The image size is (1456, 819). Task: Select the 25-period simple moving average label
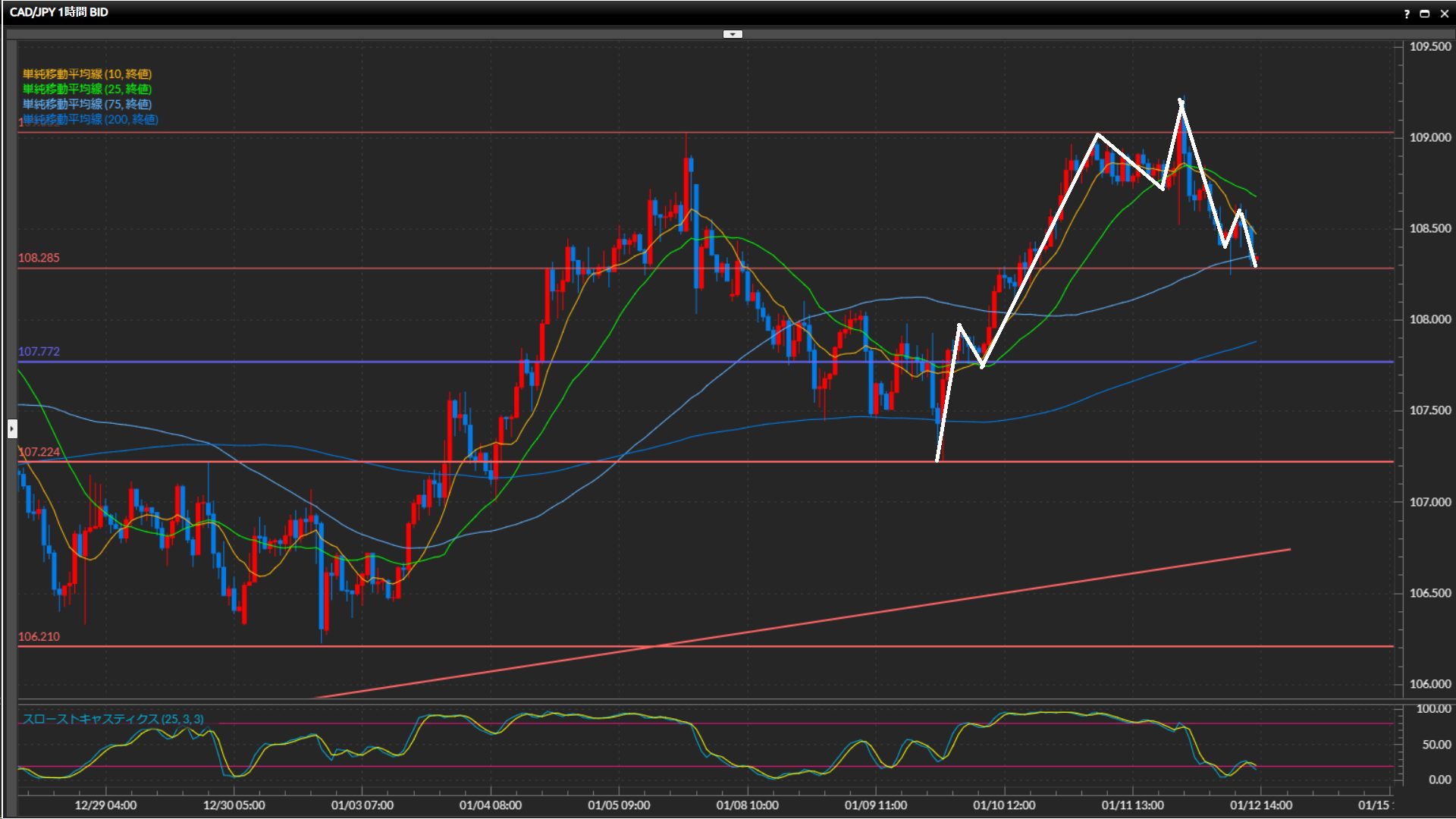pyautogui.click(x=86, y=89)
